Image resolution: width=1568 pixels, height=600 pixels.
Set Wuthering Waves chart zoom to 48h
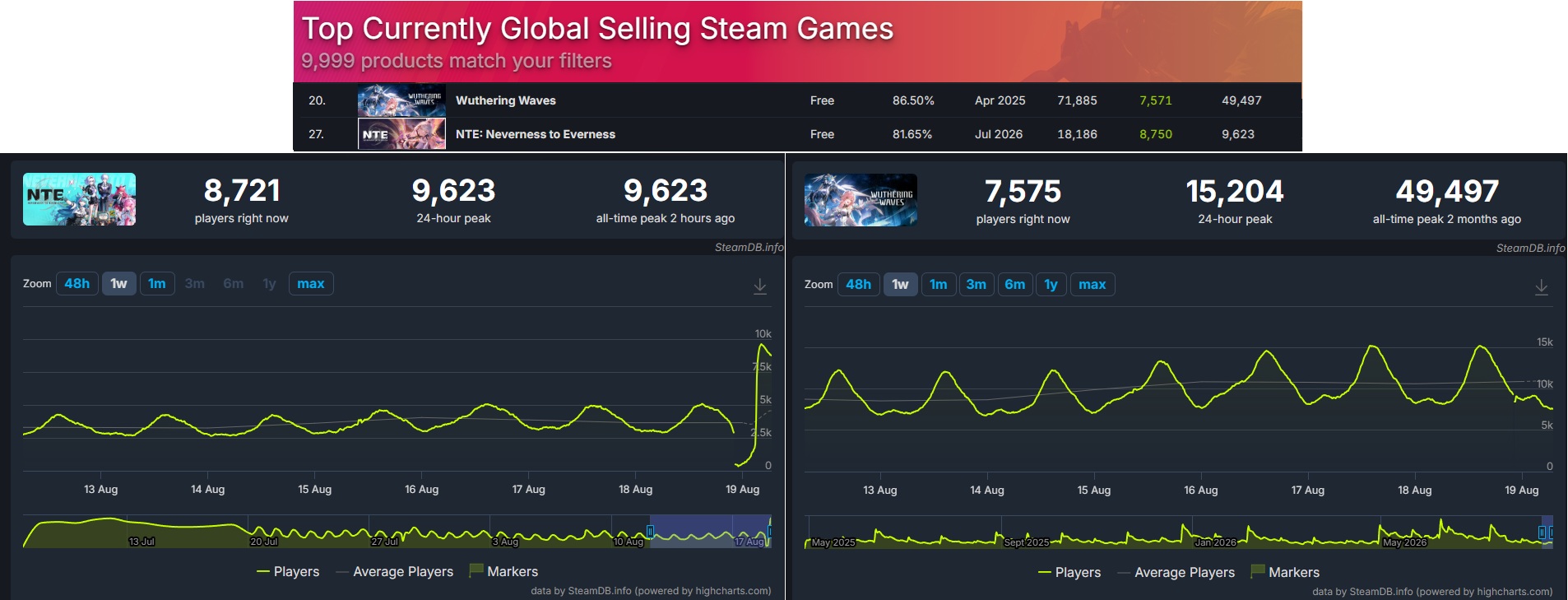(859, 285)
